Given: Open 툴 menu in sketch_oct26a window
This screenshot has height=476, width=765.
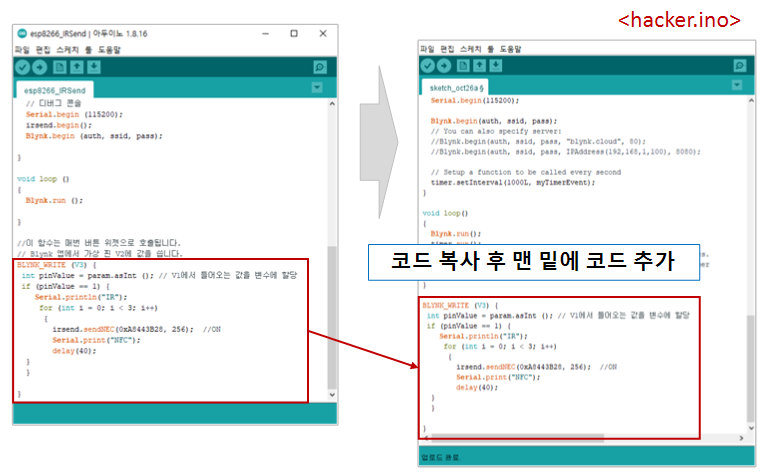Looking at the screenshot, I should coord(491,49).
